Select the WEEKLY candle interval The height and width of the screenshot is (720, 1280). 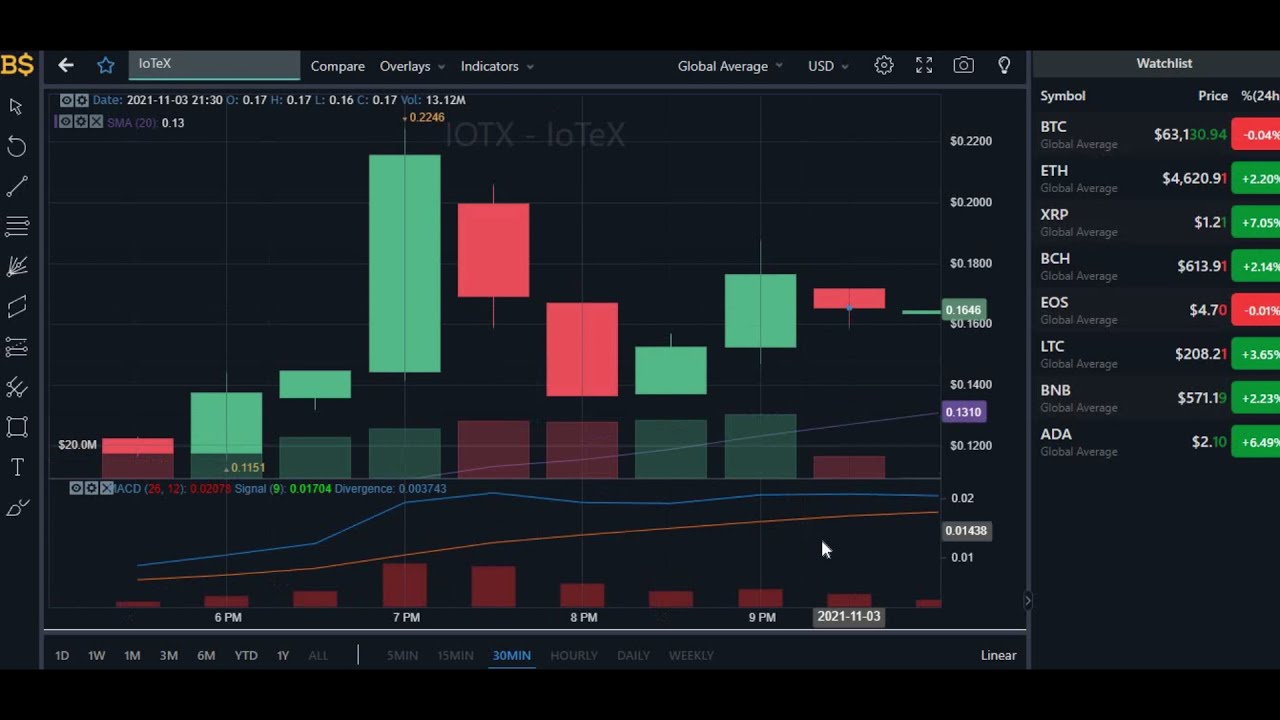coord(691,655)
